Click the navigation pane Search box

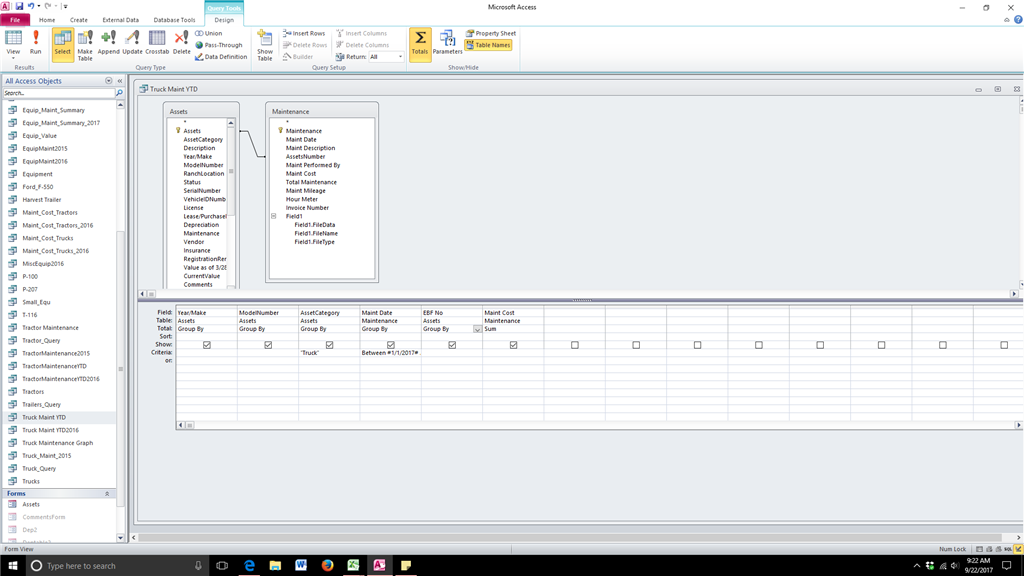tap(58, 93)
